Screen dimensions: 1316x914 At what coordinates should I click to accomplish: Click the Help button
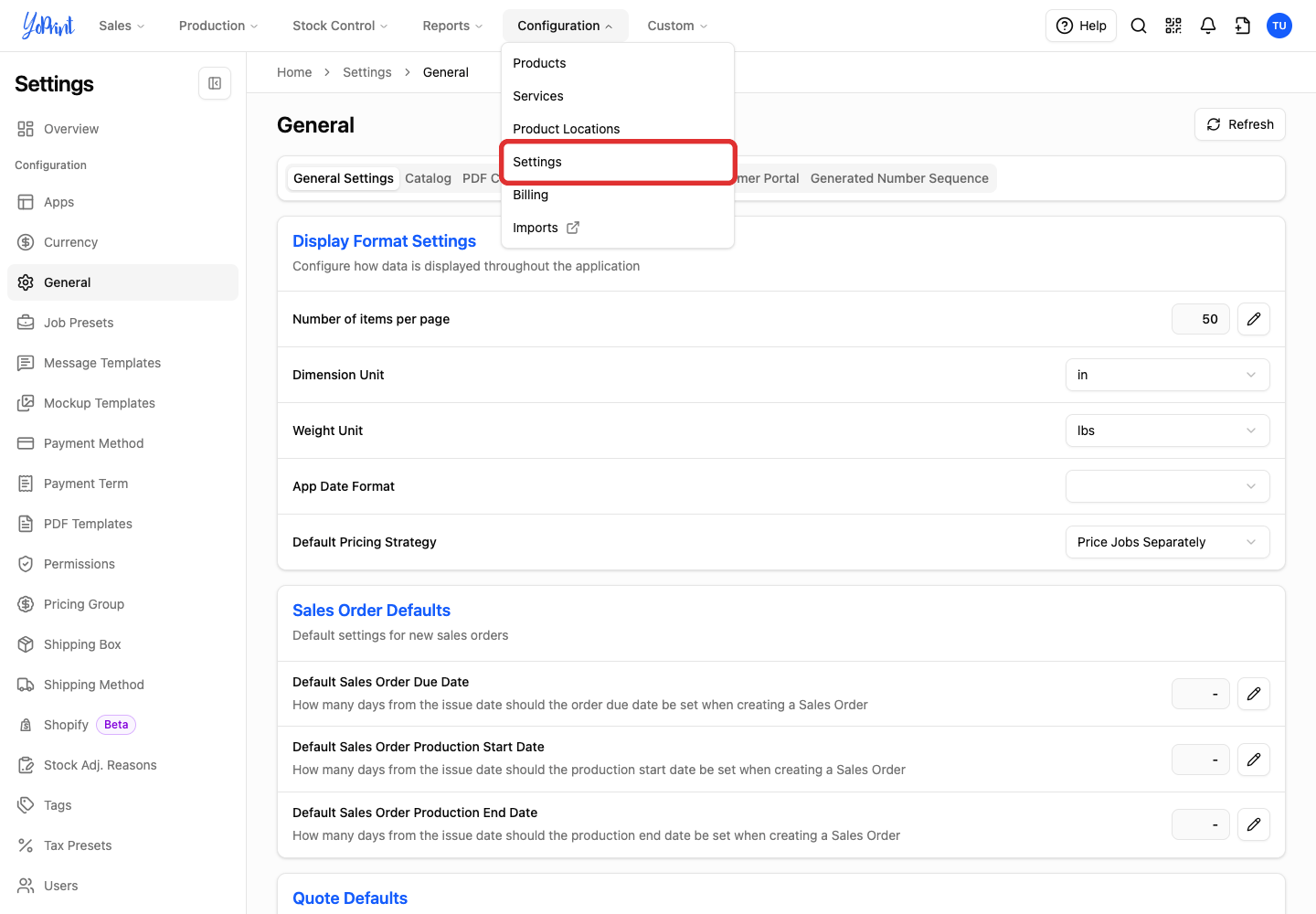1081,26
